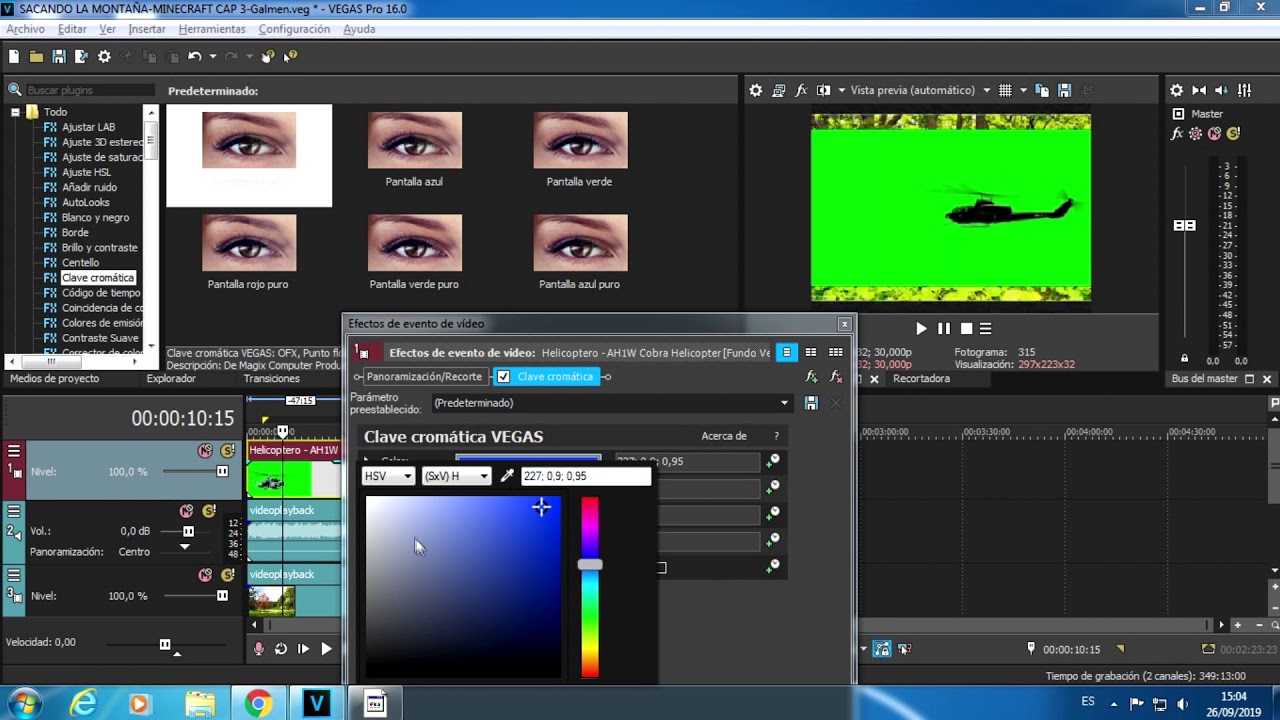Screen dimensions: 1280x720
Task: Expand the overlays grid dropdown arrow
Action: coord(1023,90)
